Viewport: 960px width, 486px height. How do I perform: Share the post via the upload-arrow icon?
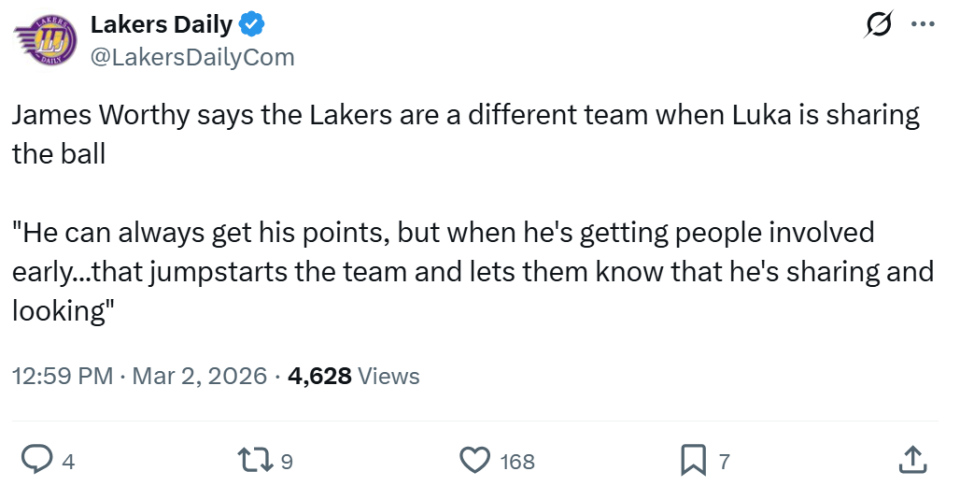[910, 460]
